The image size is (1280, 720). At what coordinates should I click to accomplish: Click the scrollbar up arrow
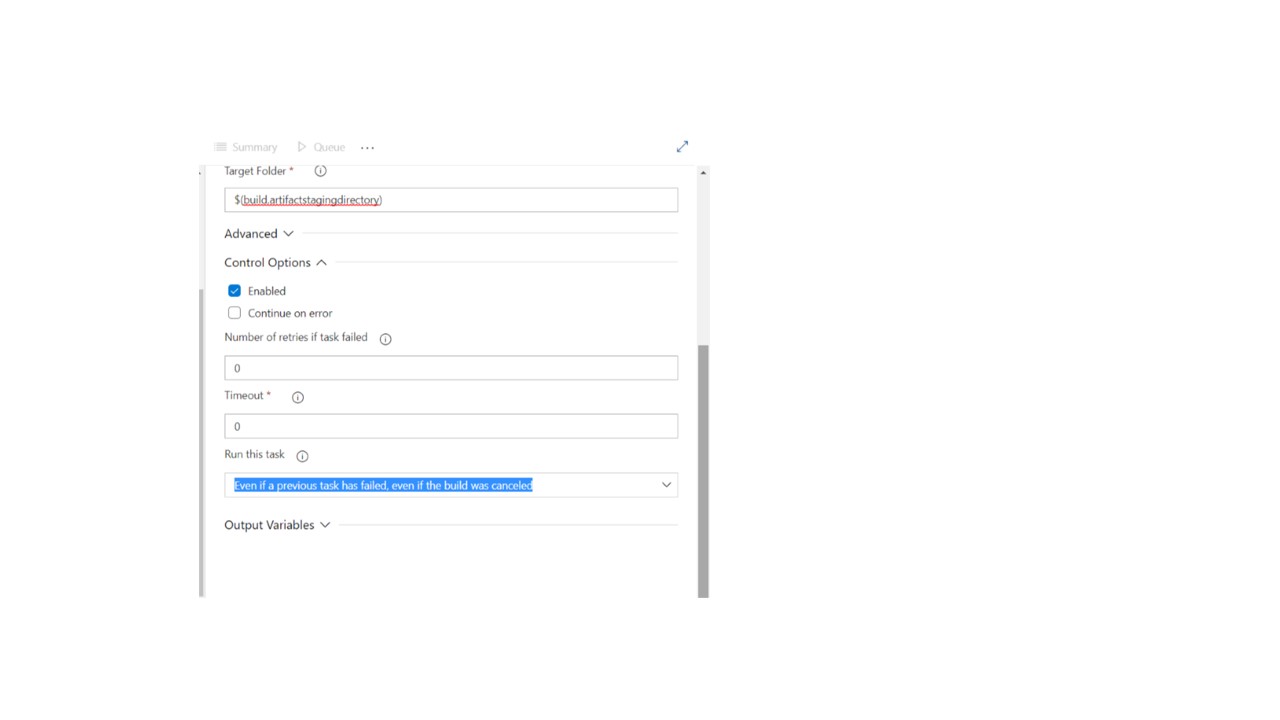click(x=703, y=173)
